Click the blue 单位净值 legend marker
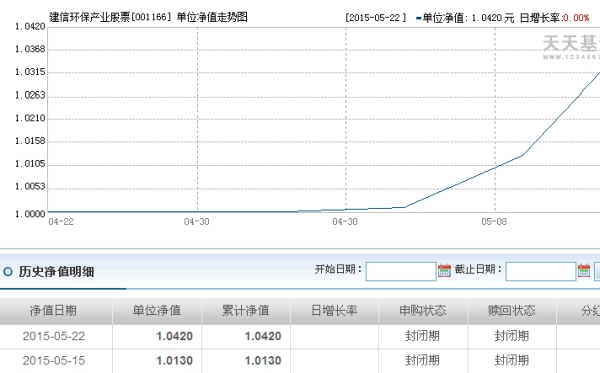This screenshot has width=600, height=373. click(419, 18)
